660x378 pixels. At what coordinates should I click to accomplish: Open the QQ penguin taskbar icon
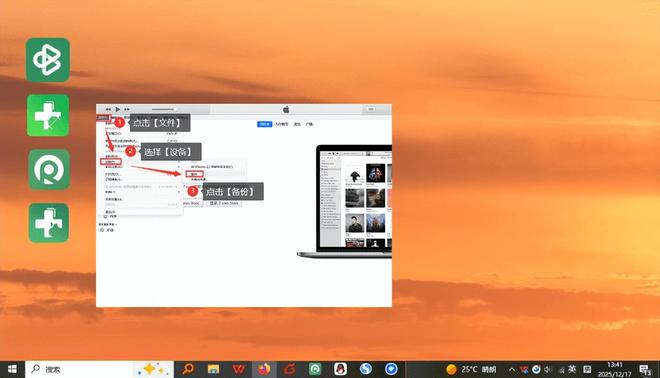(340, 369)
